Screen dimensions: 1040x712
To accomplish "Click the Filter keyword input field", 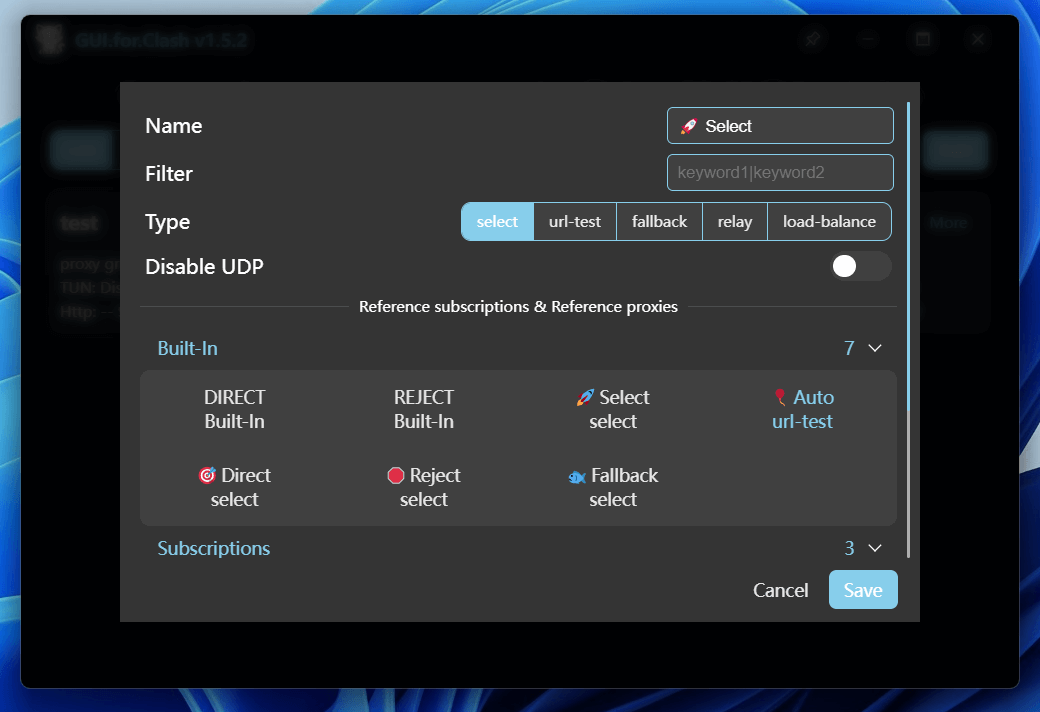I will click(780, 173).
